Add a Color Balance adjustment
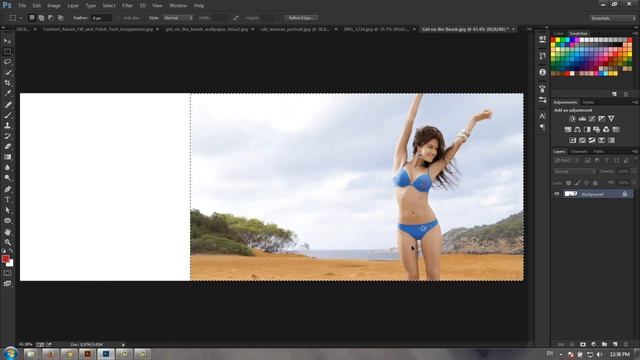640x360 pixels. pos(577,129)
